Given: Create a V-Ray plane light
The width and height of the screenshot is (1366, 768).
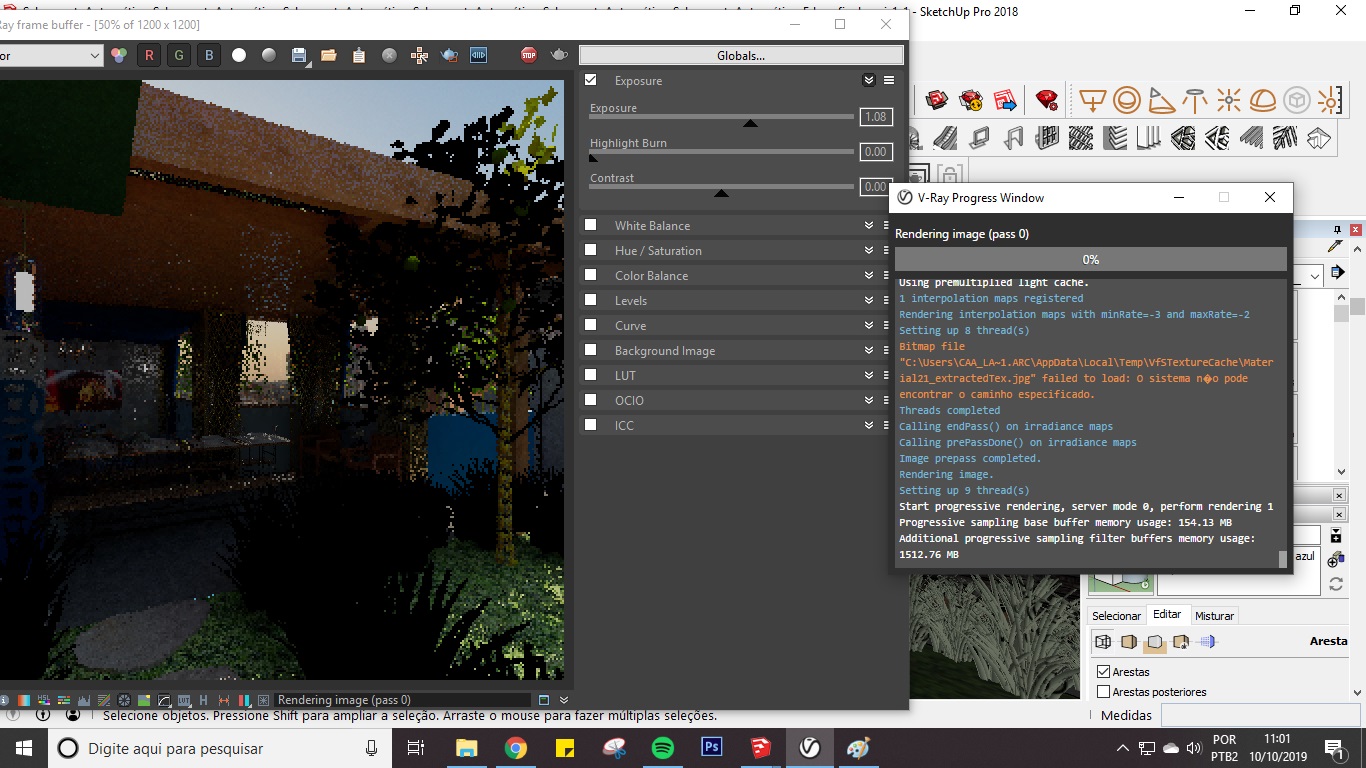Looking at the screenshot, I should [1093, 100].
